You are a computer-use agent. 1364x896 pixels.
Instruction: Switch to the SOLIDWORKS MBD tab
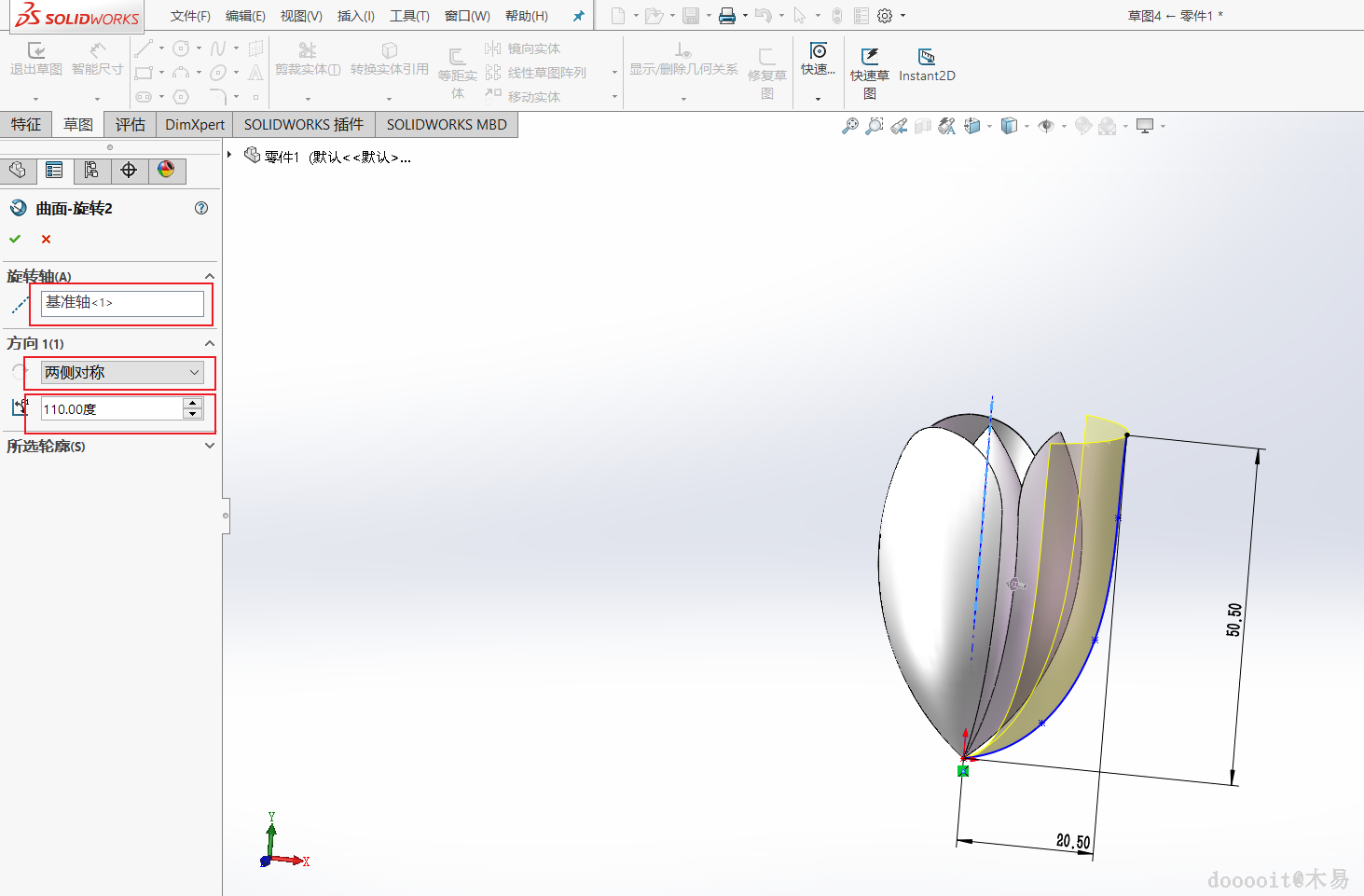pyautogui.click(x=447, y=125)
